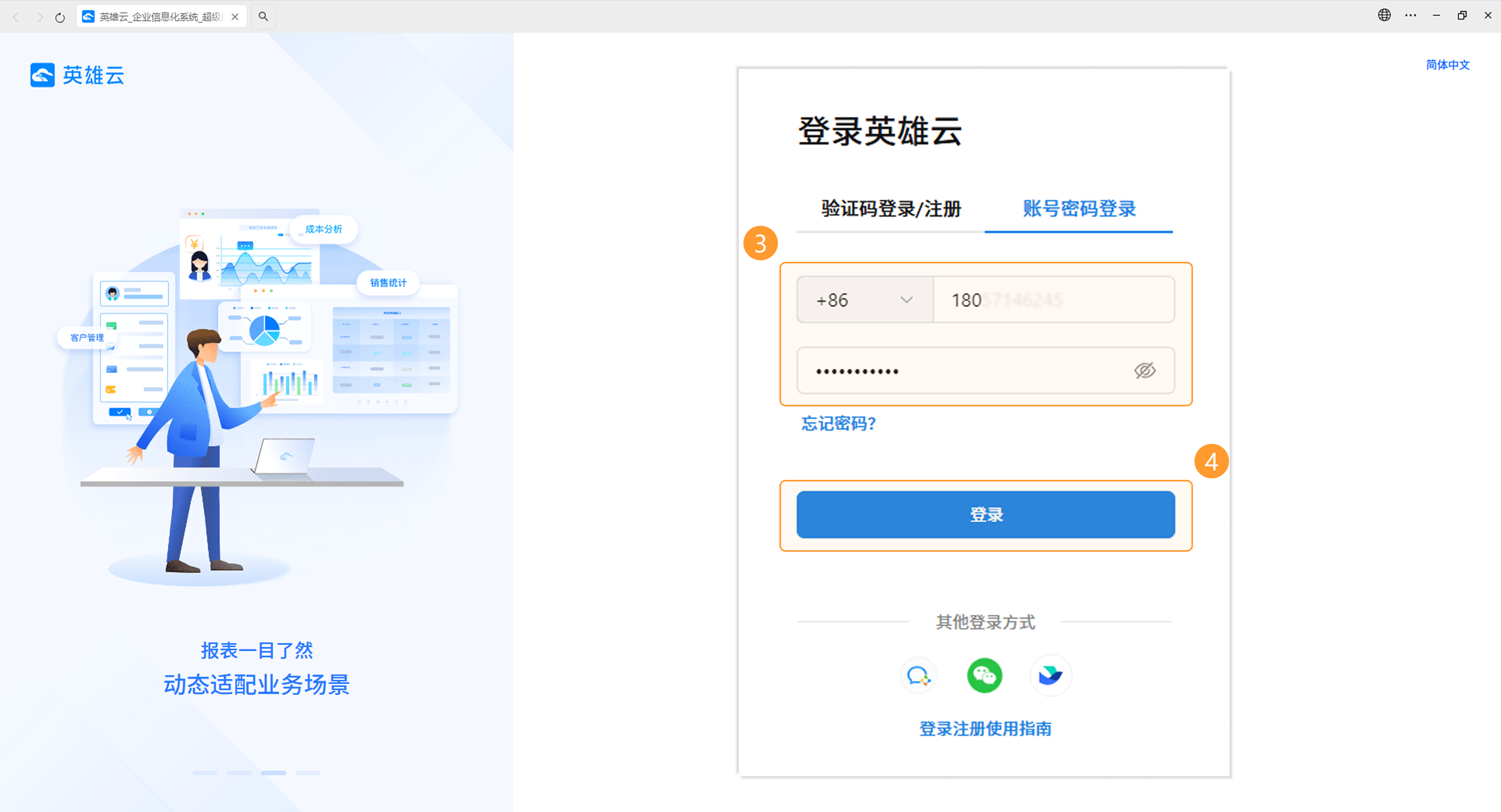Open 登录注册使用指南 link

point(985,729)
